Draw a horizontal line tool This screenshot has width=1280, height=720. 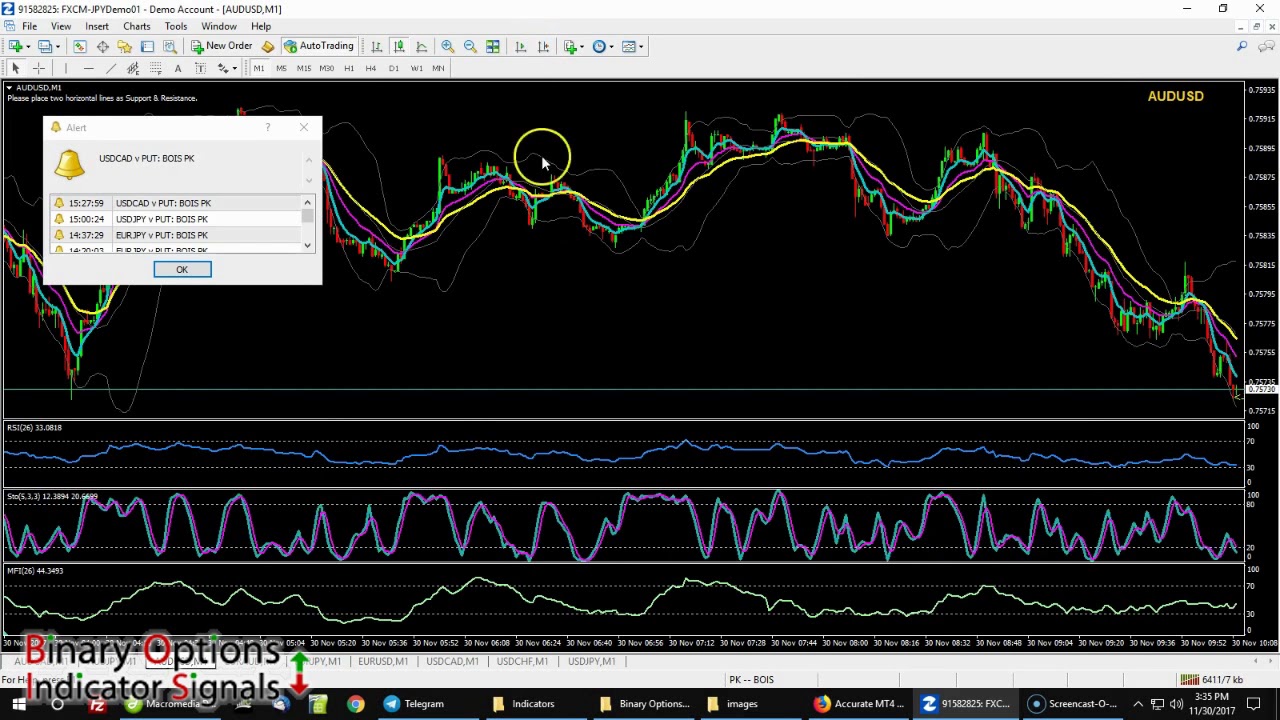[x=88, y=68]
